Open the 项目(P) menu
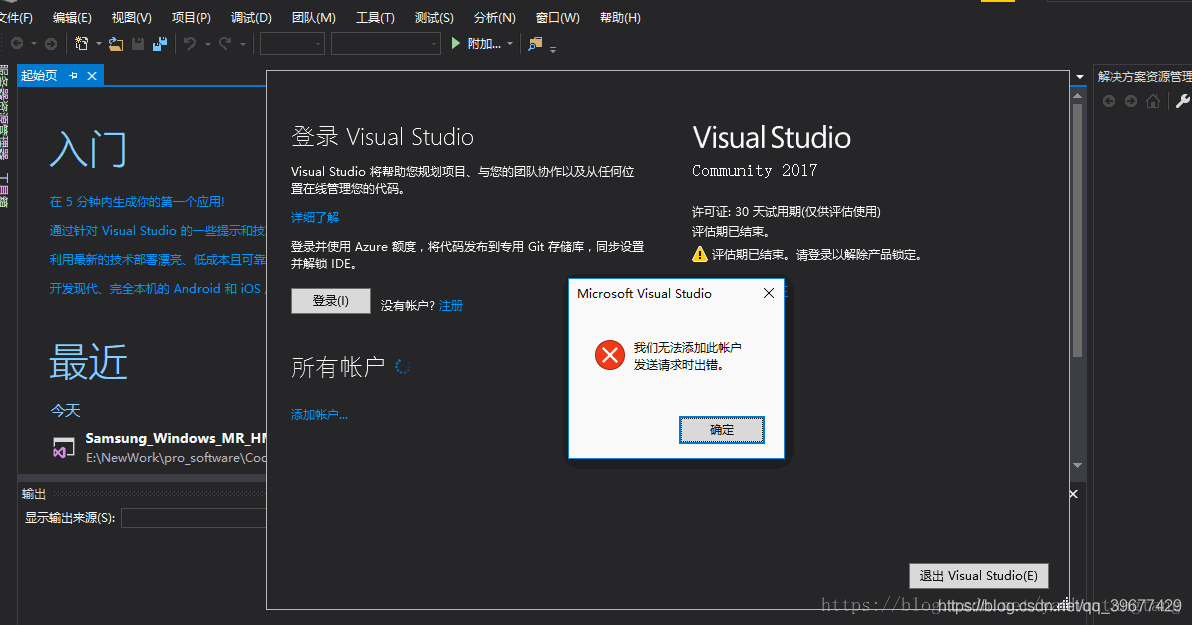Image resolution: width=1192 pixels, height=625 pixels. pos(192,17)
